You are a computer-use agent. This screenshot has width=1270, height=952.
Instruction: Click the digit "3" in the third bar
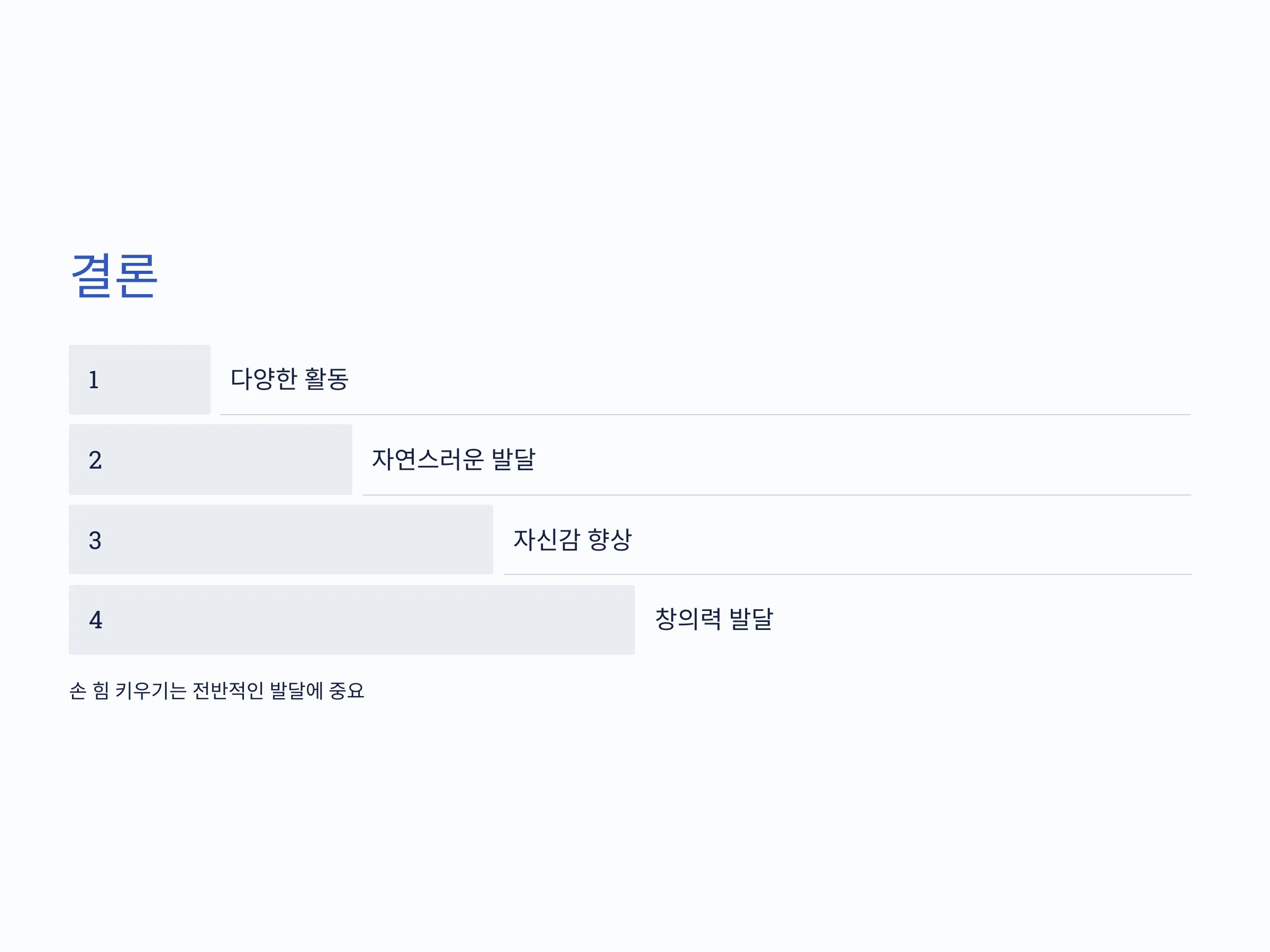click(x=95, y=541)
